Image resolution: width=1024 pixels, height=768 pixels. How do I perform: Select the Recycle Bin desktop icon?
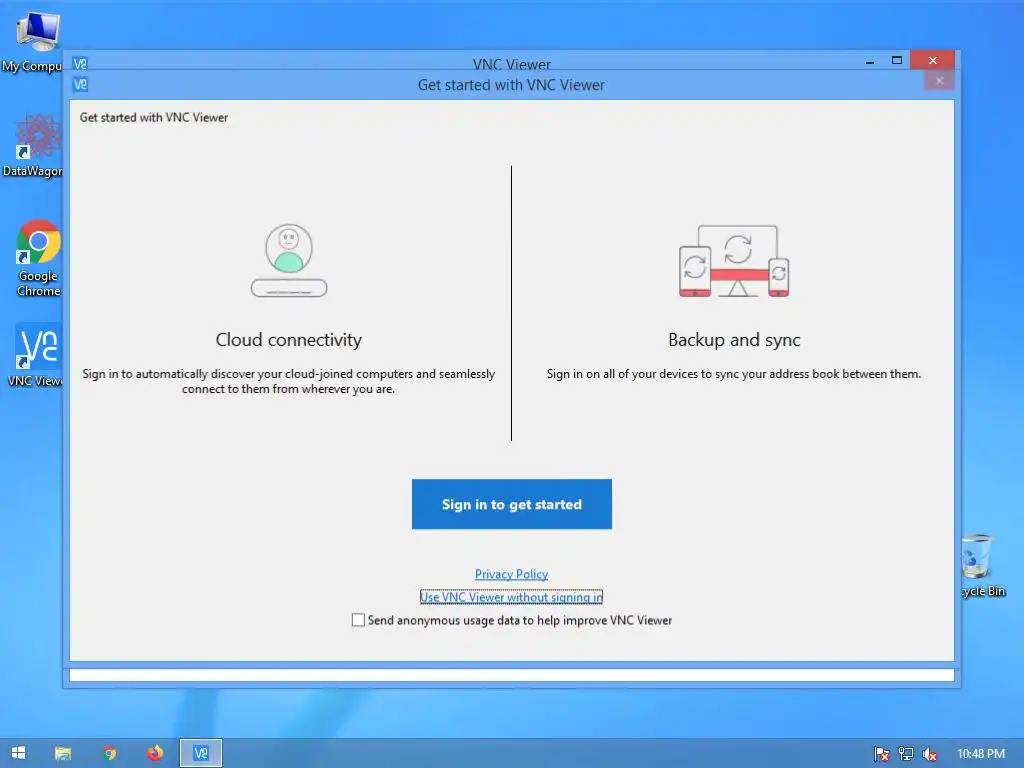coord(980,566)
